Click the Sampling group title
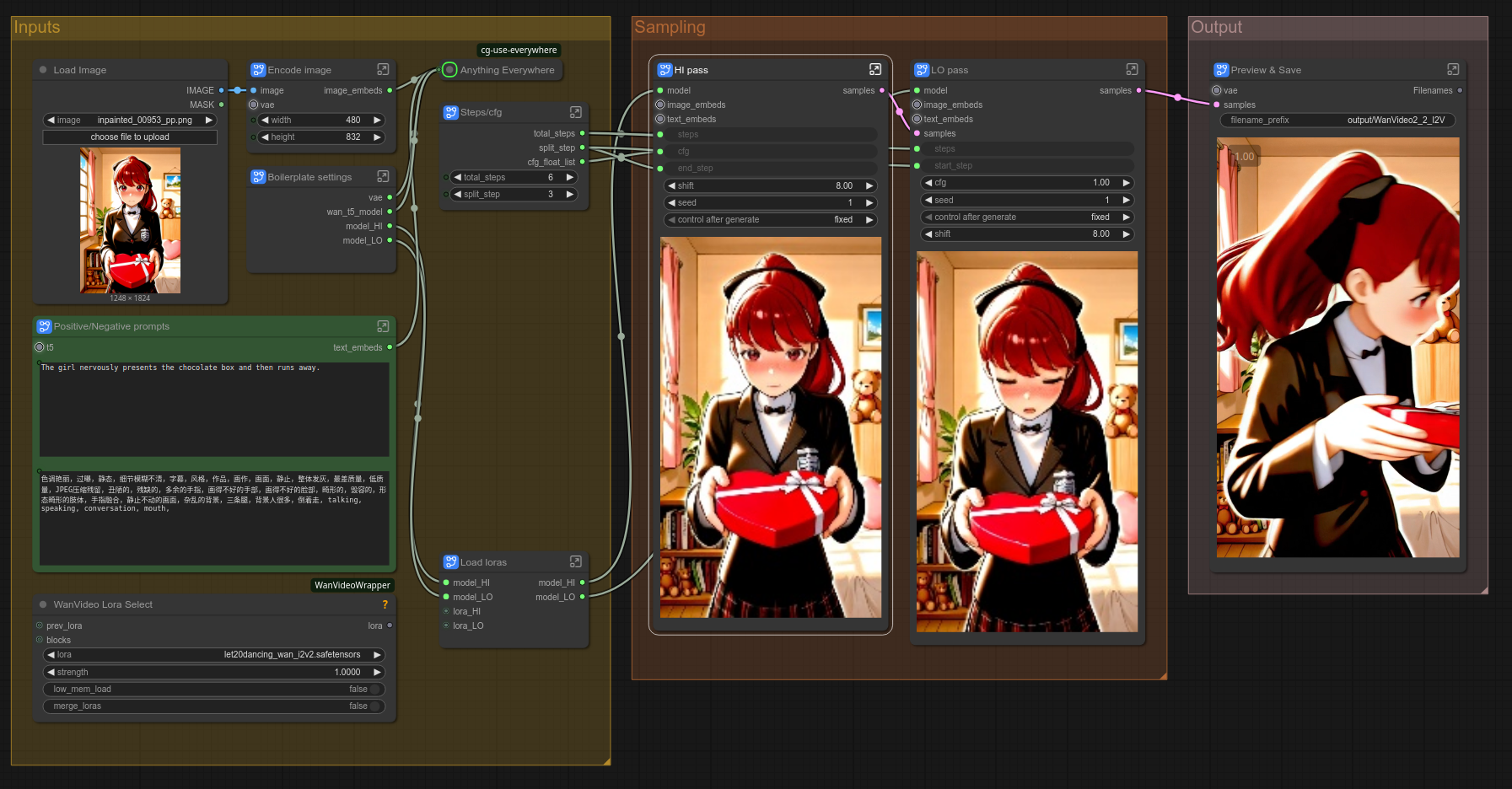This screenshot has width=1512, height=789. pos(670,27)
